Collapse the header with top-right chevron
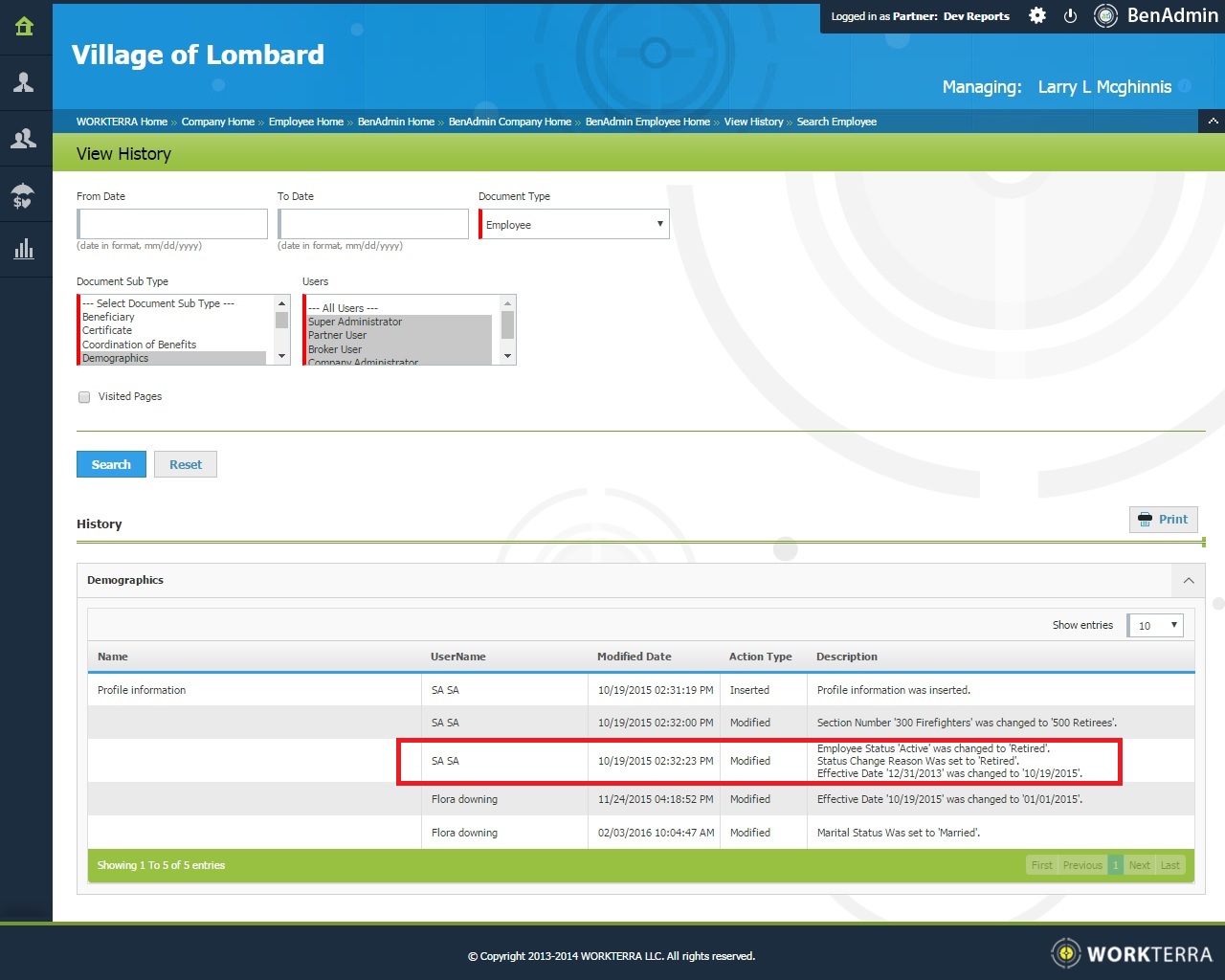The height and width of the screenshot is (980, 1225). [x=1213, y=122]
